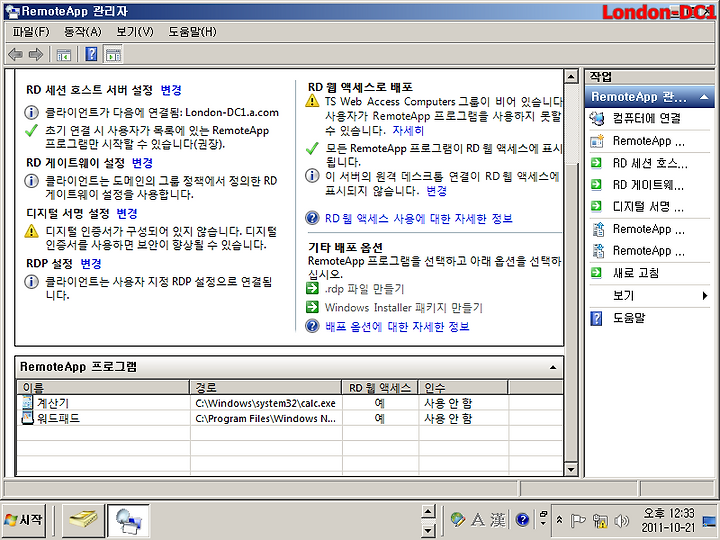The height and width of the screenshot is (540, 720).
Task: Click the 워드패드 program icon
Action: click(28, 418)
